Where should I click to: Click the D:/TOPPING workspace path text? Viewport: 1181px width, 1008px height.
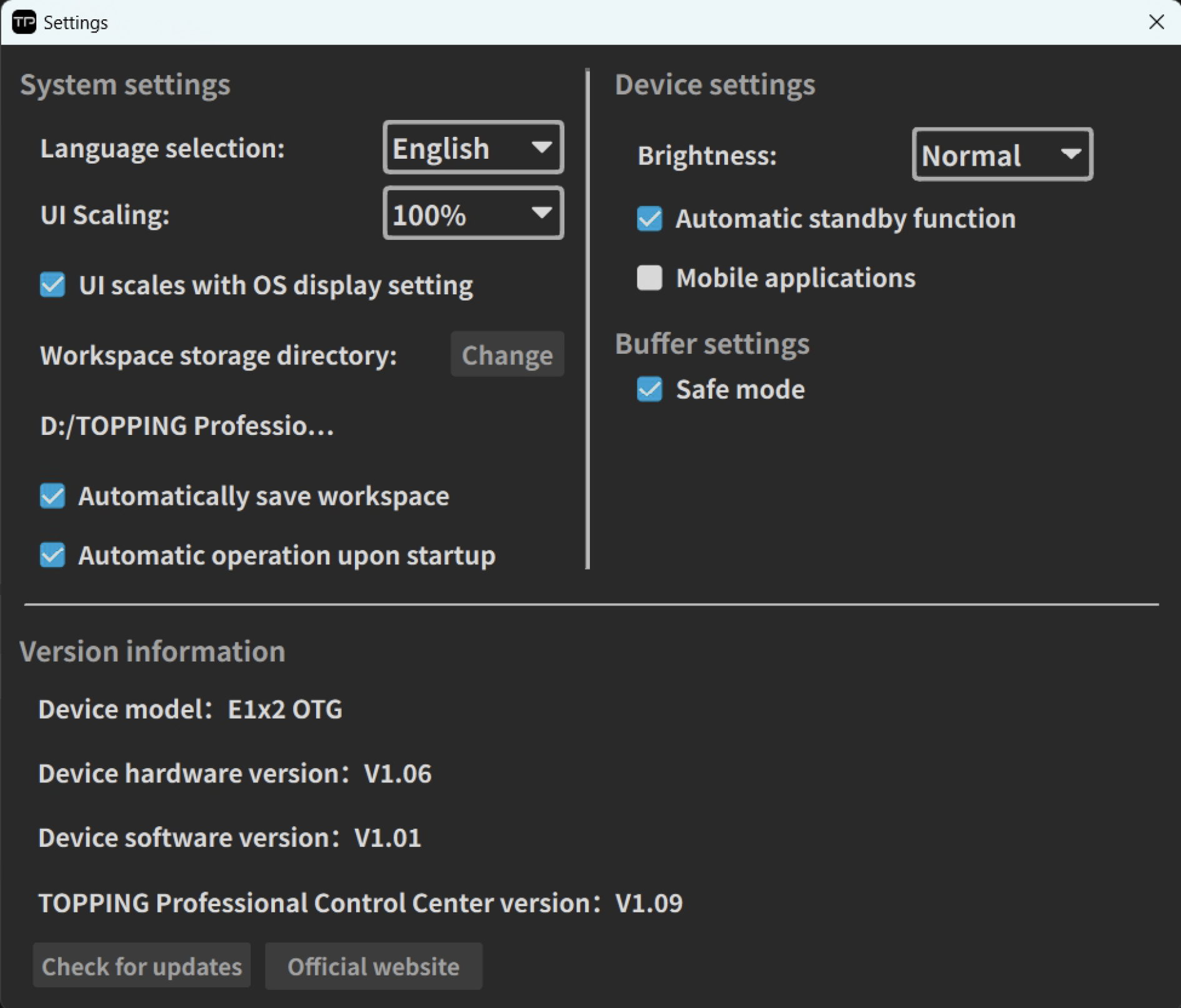187,426
